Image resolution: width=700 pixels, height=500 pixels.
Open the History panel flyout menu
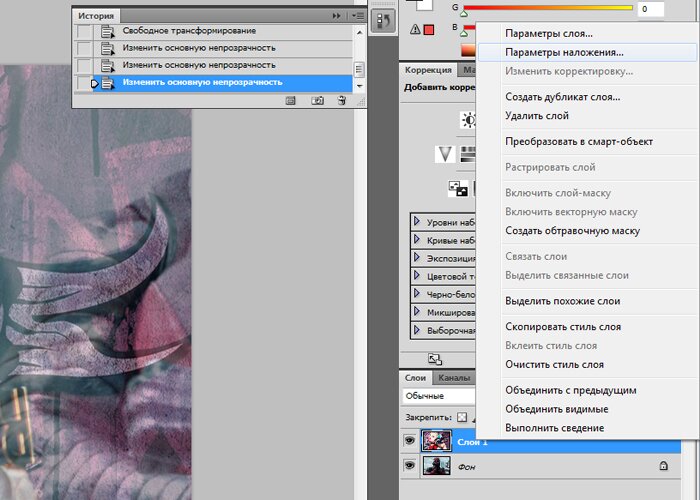click(357, 16)
